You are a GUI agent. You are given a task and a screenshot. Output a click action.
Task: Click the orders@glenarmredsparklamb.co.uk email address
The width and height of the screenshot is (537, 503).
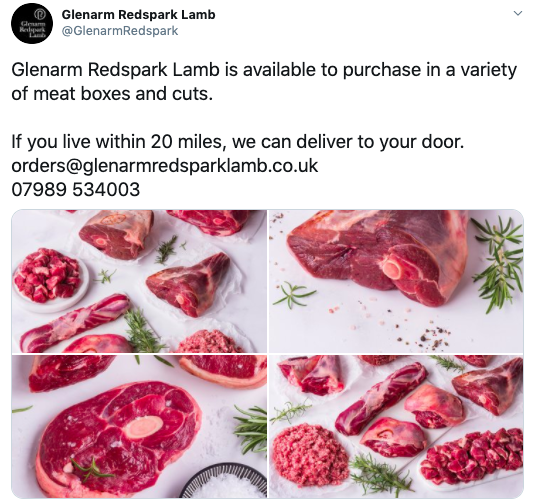tap(165, 166)
